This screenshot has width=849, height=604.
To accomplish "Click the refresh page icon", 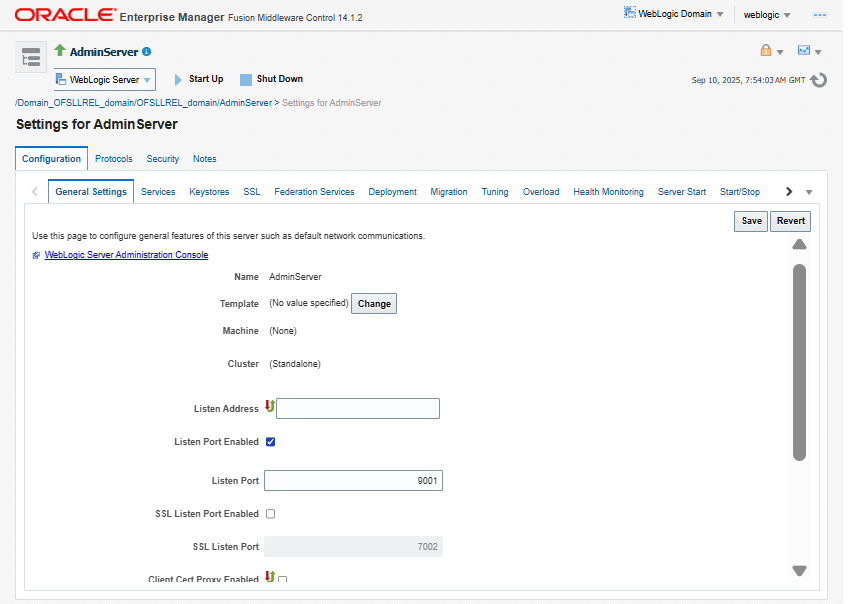I will click(x=818, y=80).
